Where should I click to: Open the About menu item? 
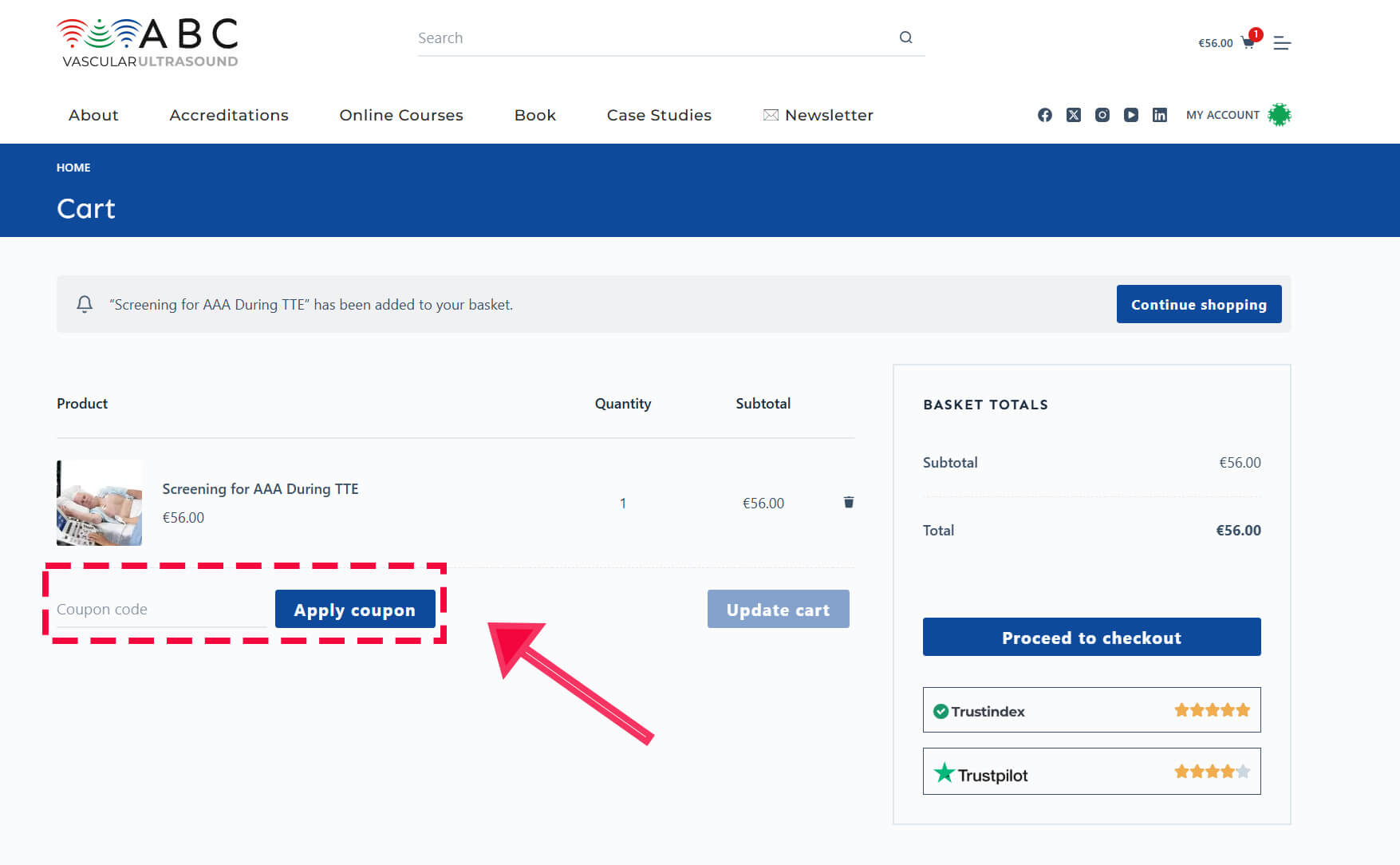point(93,115)
